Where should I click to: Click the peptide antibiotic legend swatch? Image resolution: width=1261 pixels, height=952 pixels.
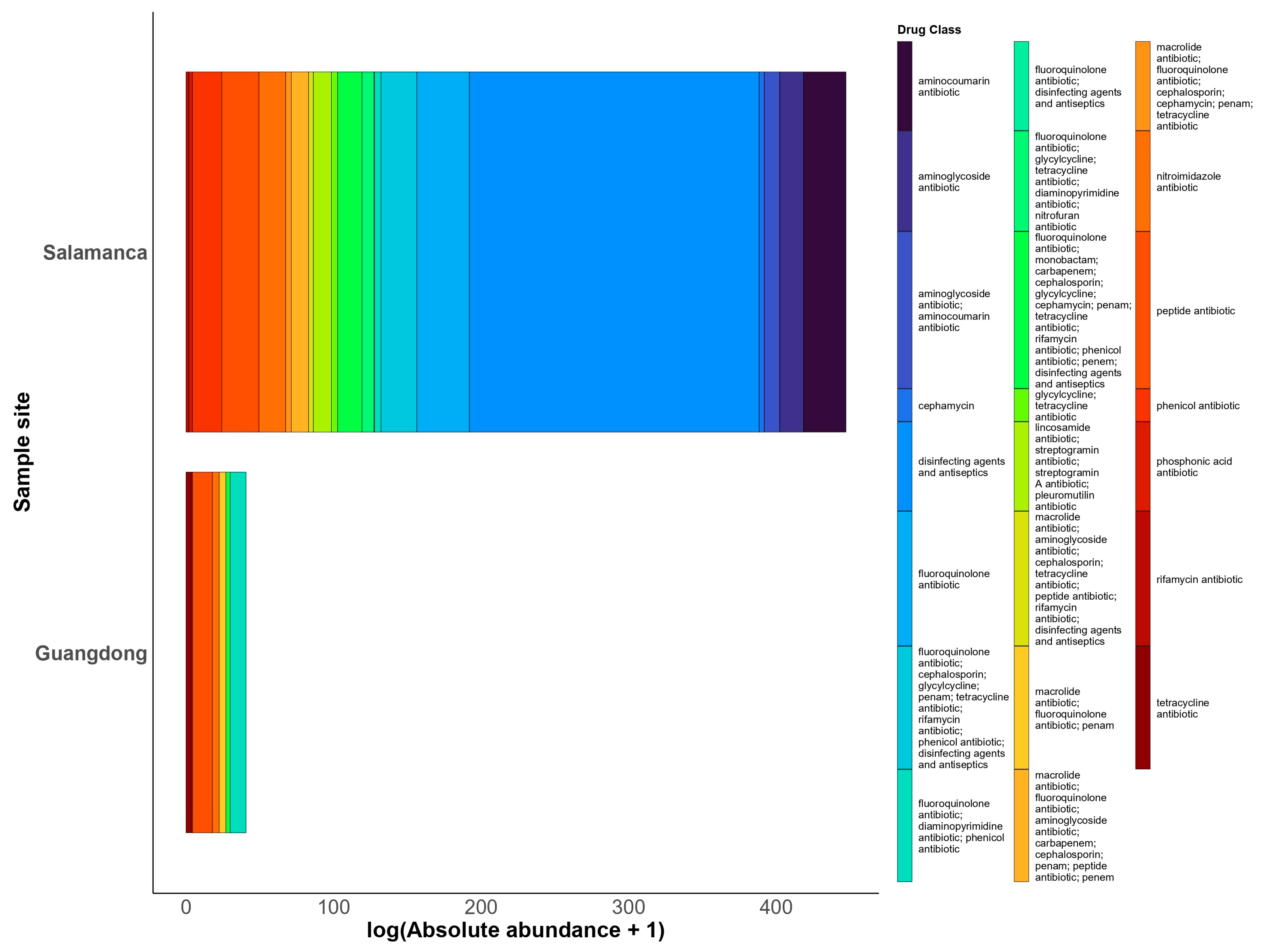click(1142, 310)
